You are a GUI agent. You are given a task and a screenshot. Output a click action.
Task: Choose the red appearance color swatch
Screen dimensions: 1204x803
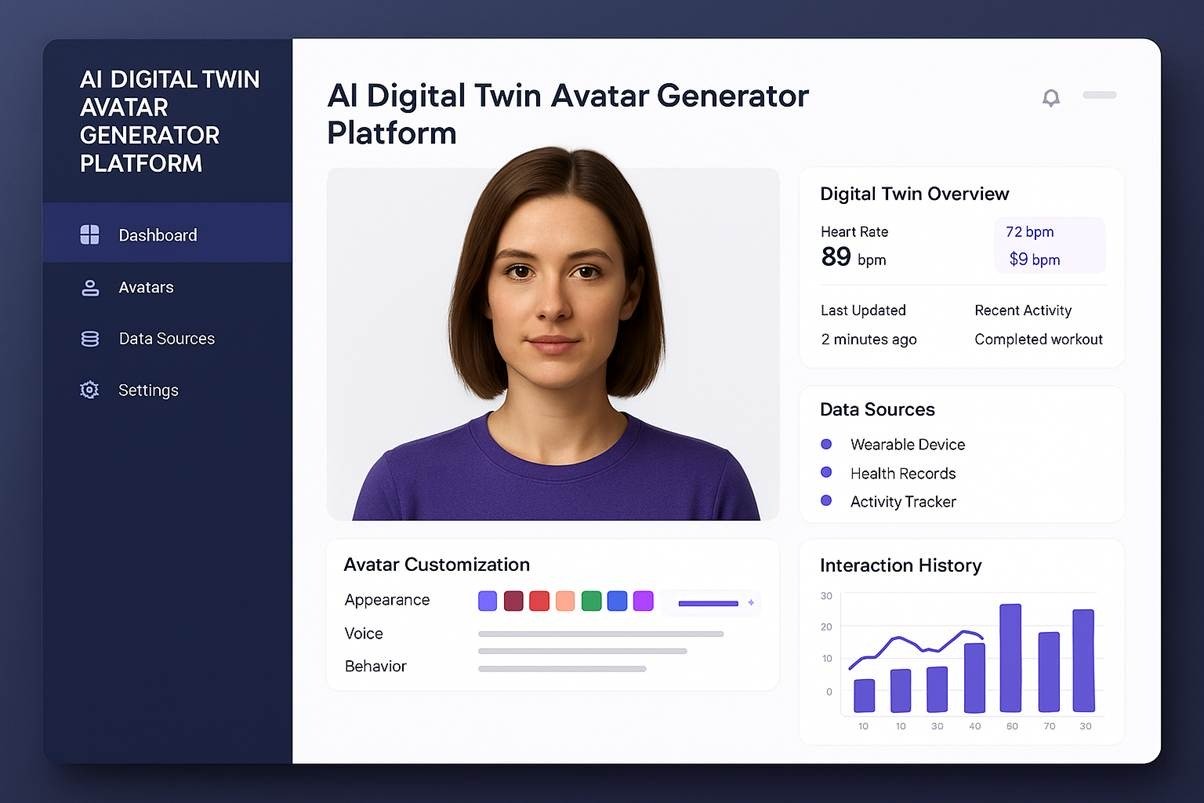(x=539, y=601)
